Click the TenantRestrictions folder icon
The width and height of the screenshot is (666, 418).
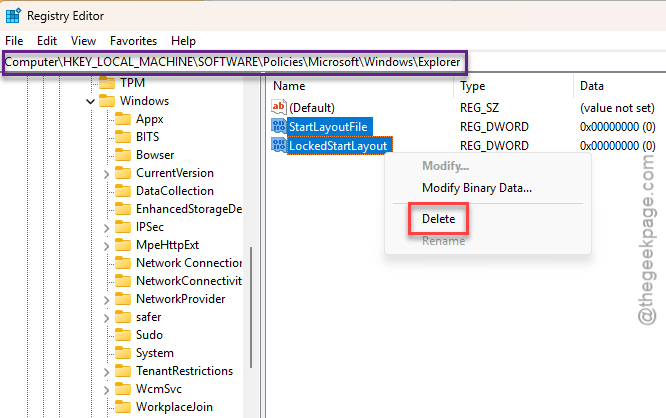click(123, 371)
